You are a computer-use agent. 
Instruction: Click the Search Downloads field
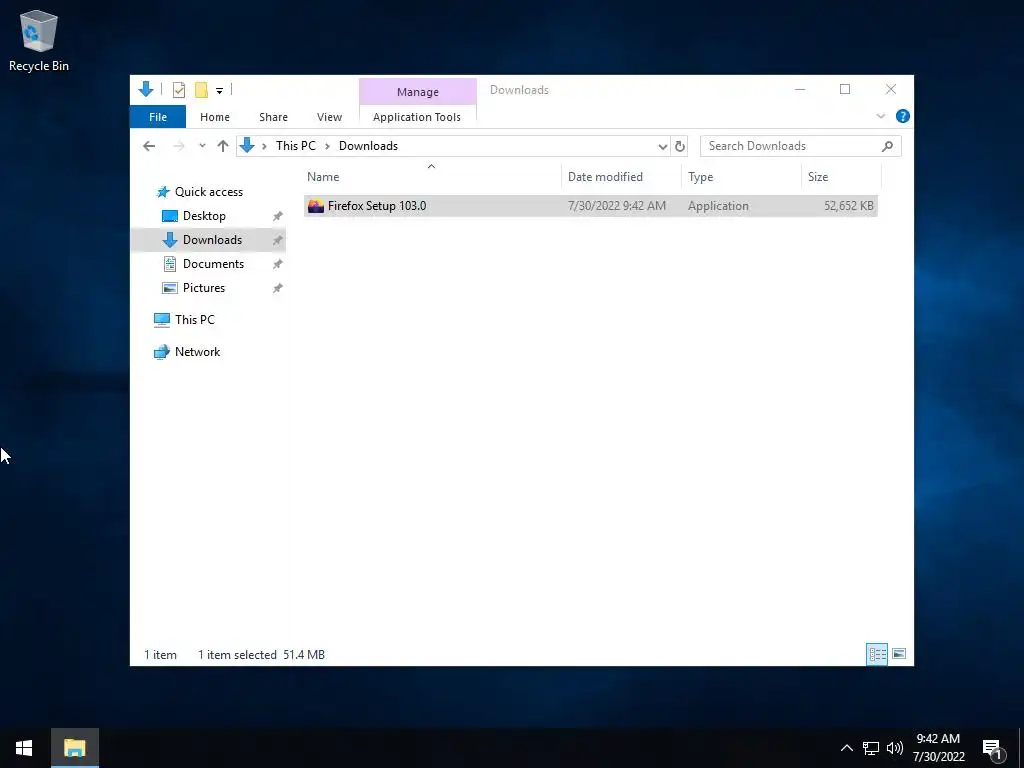[801, 146]
